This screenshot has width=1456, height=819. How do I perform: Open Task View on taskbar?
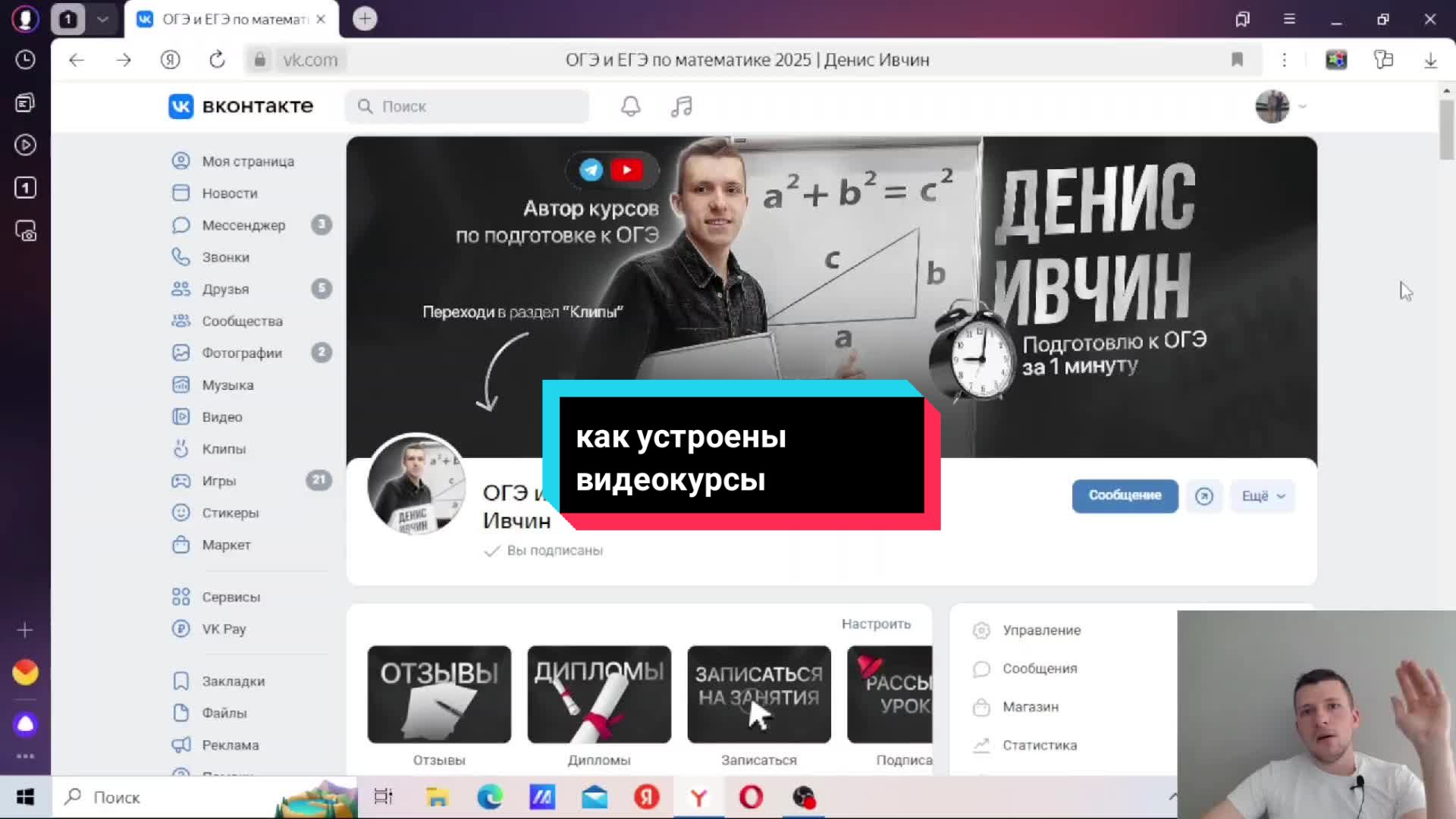(384, 797)
